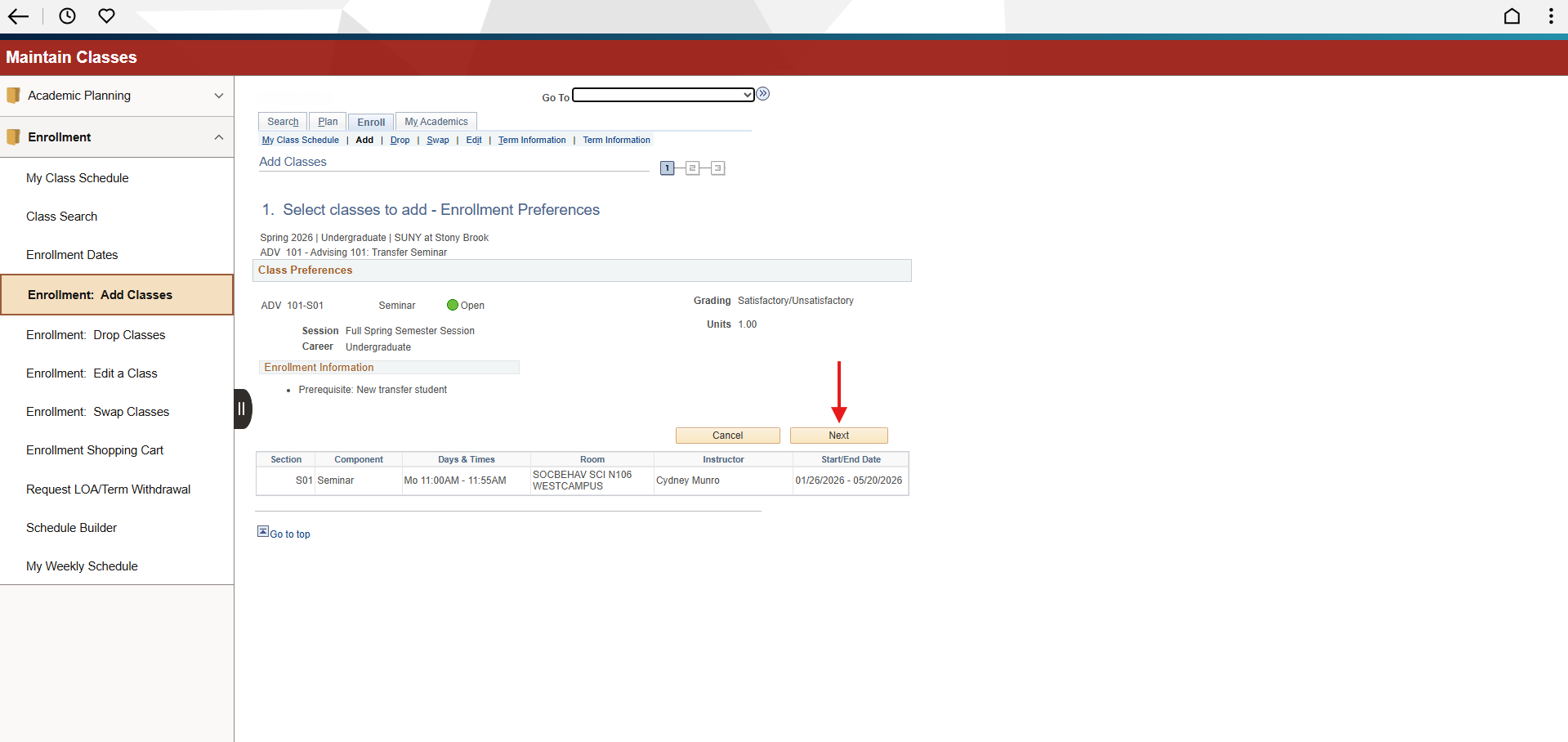Click Prerequisite: New transfer student text

(373, 390)
